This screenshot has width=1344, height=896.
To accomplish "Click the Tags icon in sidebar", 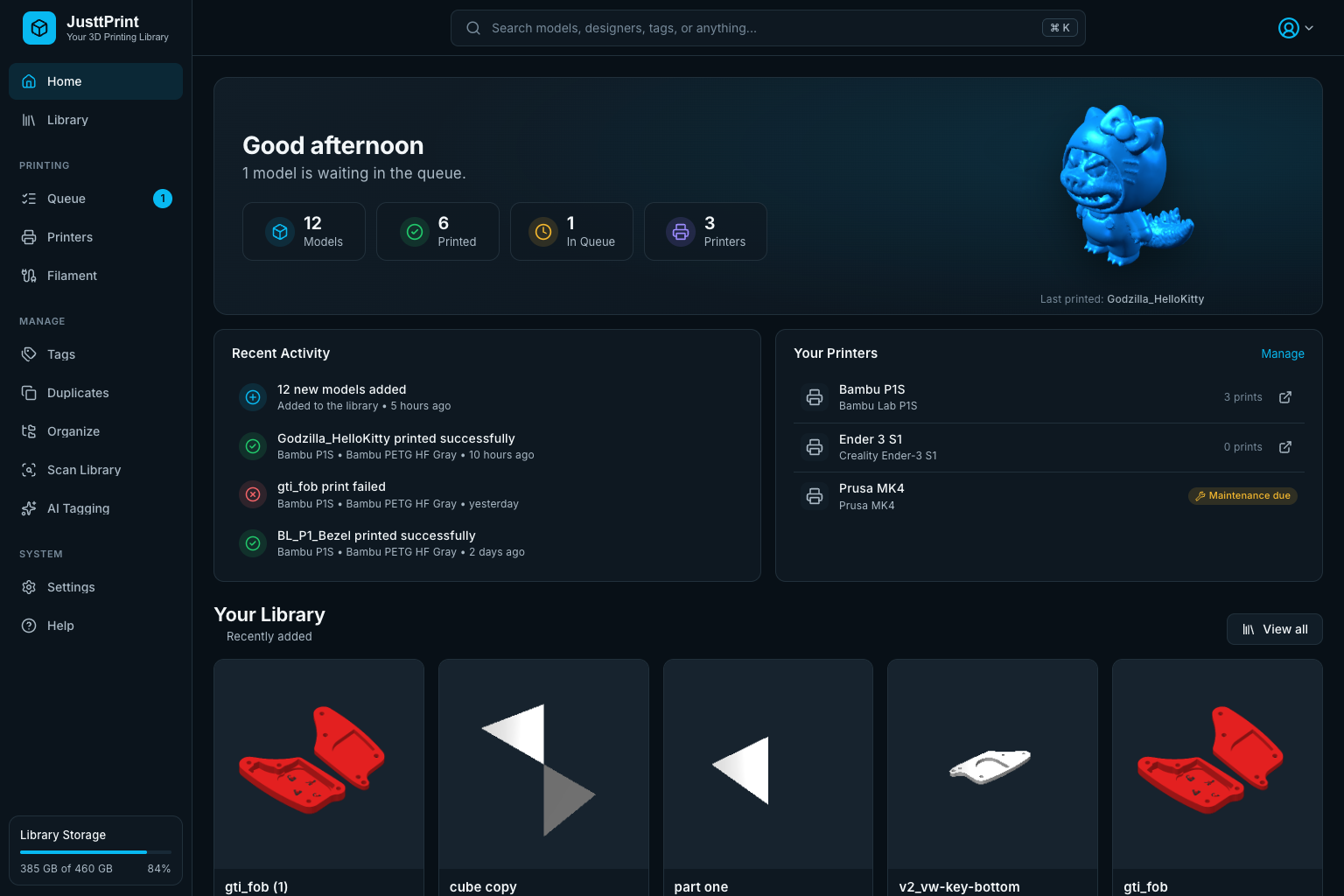I will (29, 354).
